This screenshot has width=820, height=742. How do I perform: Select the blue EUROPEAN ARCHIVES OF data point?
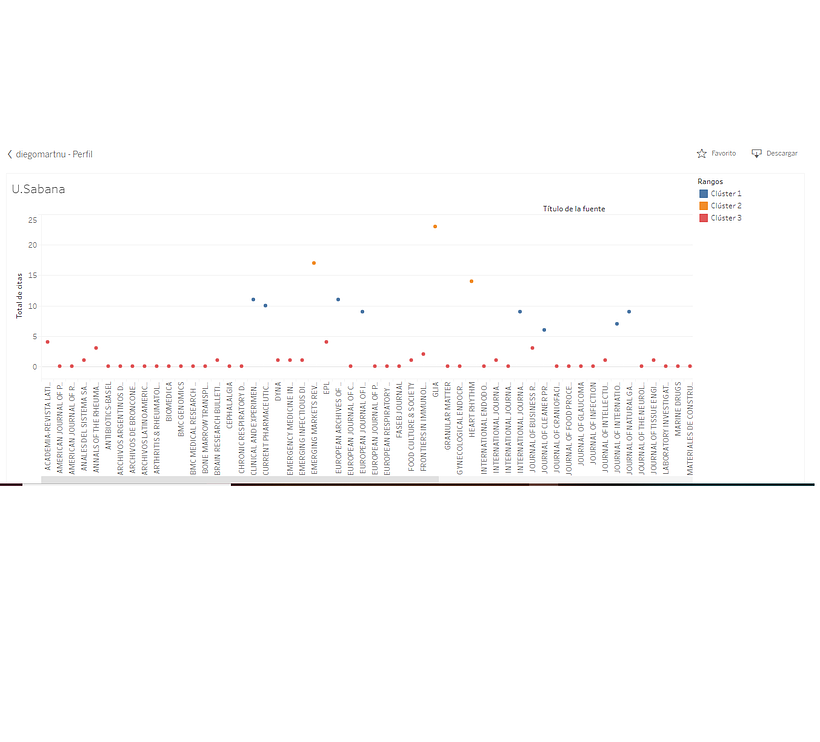[x=338, y=300]
